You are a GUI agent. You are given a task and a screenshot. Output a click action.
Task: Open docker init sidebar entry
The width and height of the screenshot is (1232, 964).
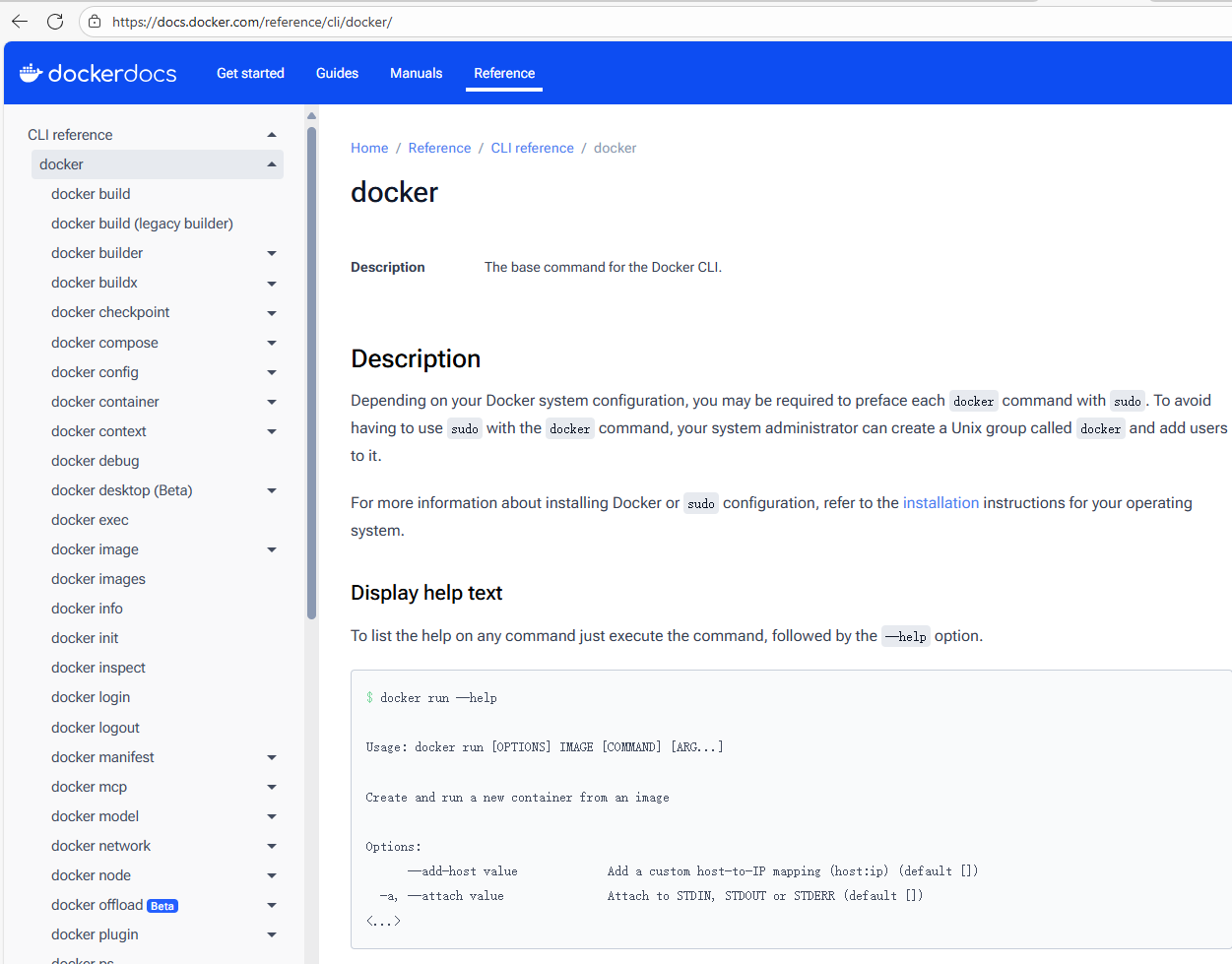coord(85,638)
